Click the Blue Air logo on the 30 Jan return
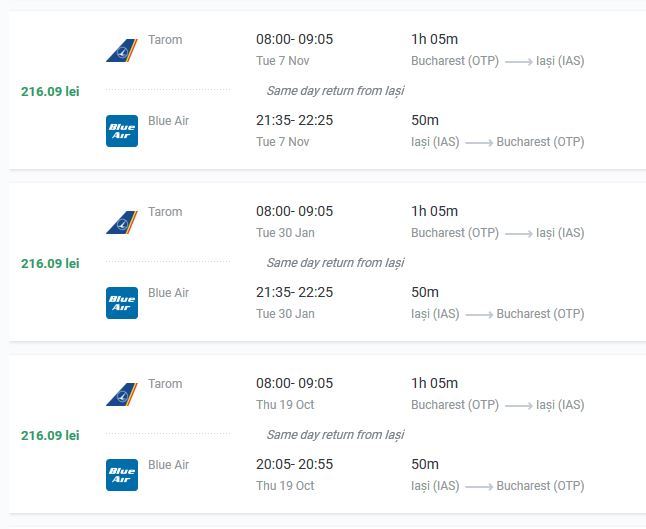646x529 pixels. 122,303
